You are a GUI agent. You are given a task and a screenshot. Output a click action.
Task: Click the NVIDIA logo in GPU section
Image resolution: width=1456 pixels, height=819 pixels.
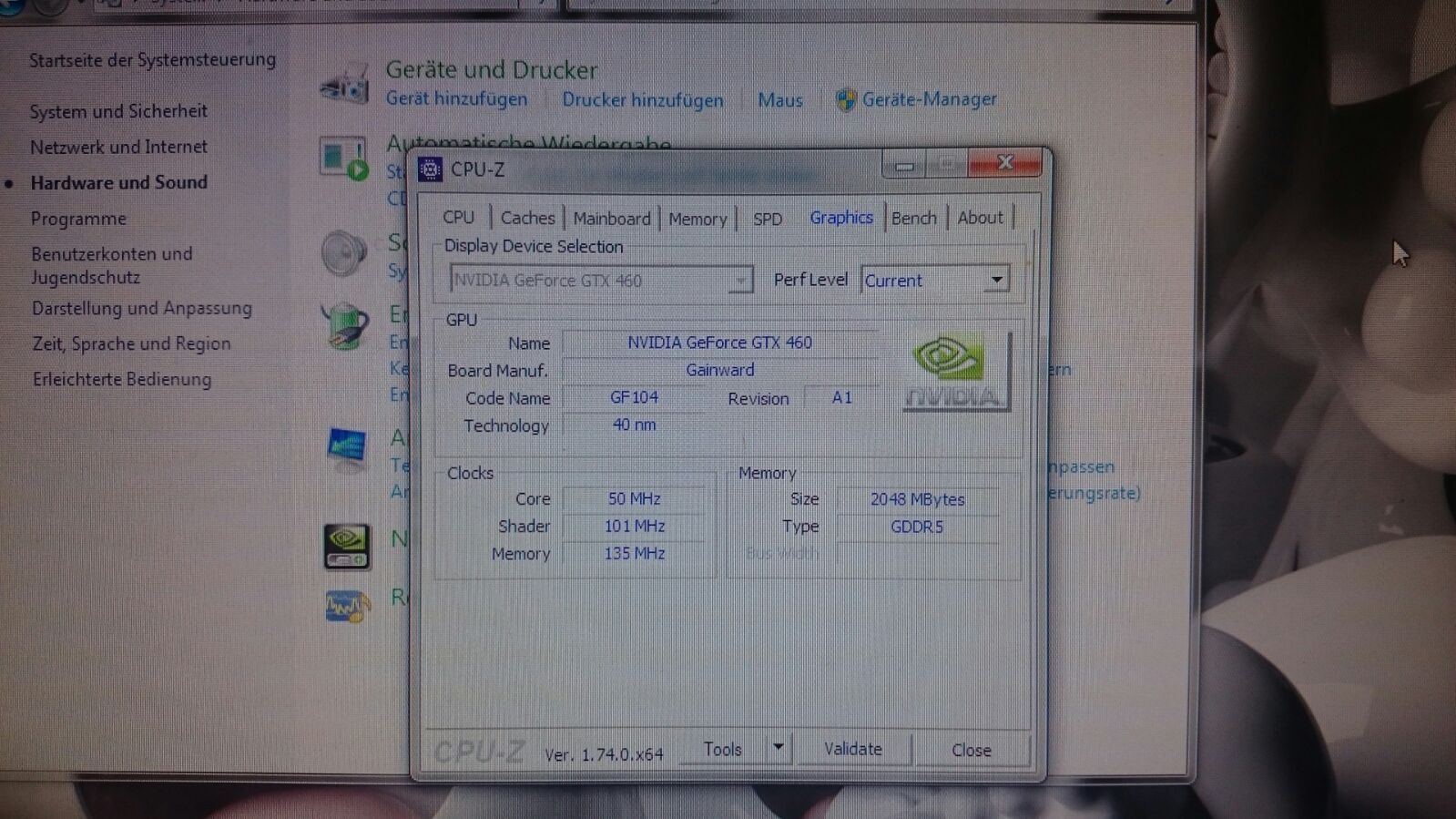coord(956,372)
